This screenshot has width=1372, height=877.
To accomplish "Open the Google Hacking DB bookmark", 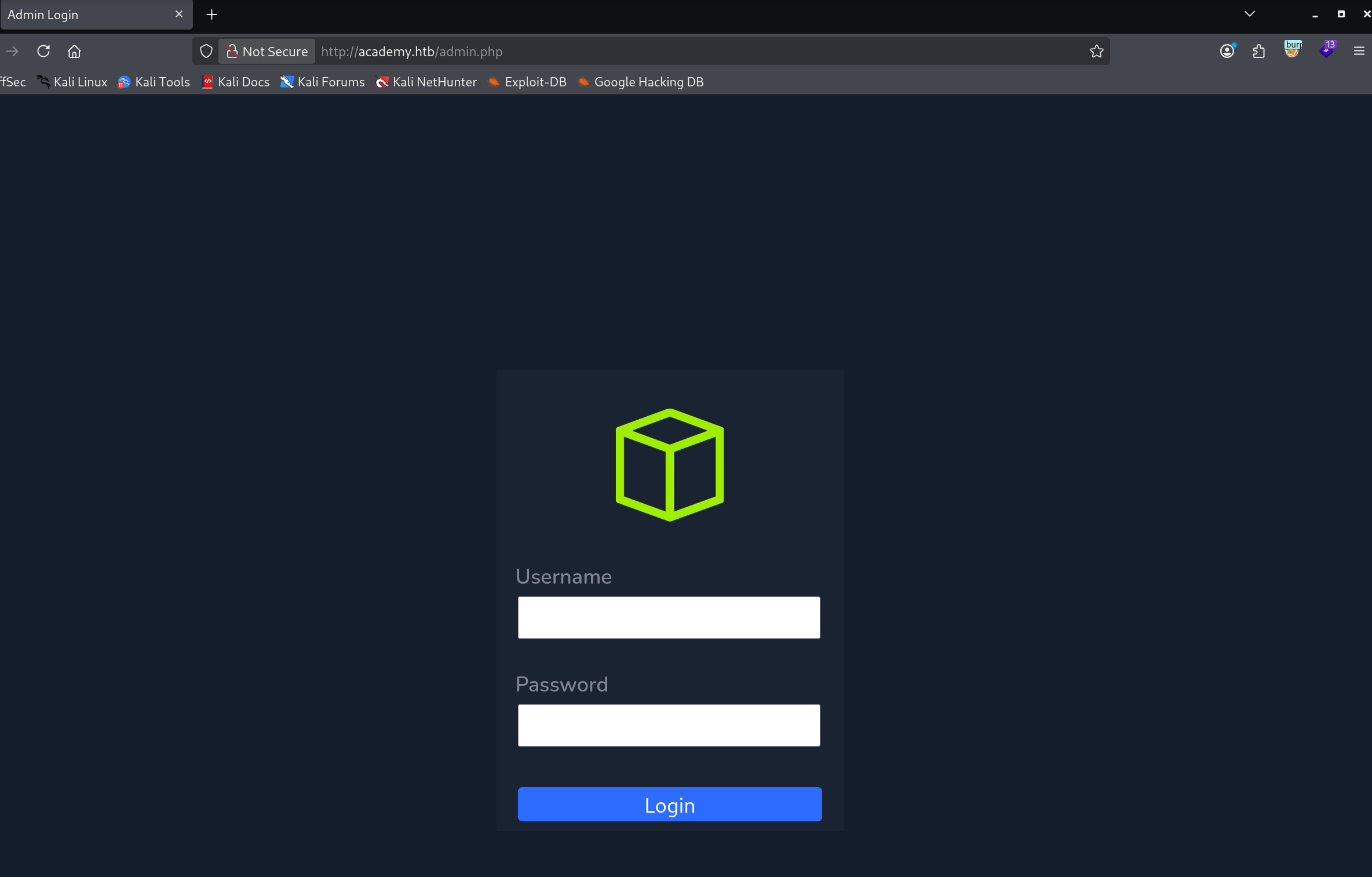I will click(x=641, y=82).
